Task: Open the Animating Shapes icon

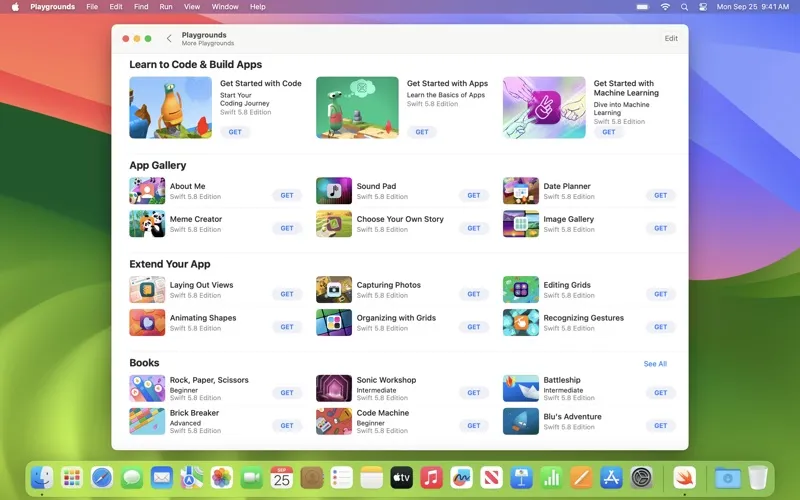Action: click(x=147, y=322)
